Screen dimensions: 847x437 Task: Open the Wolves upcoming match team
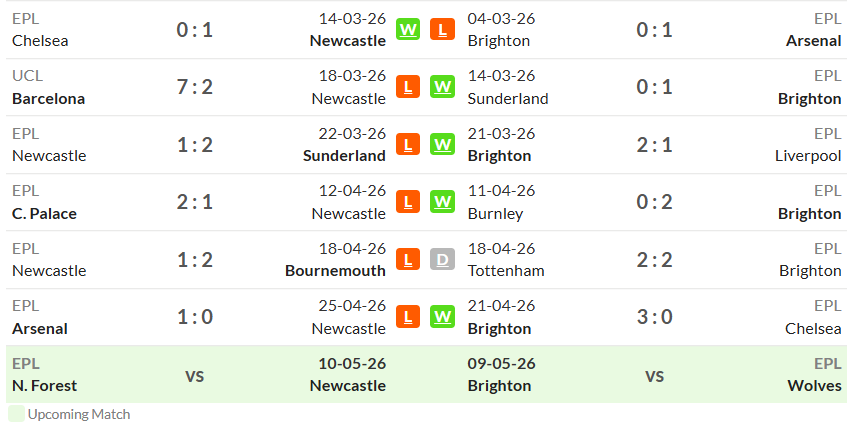[x=814, y=386]
